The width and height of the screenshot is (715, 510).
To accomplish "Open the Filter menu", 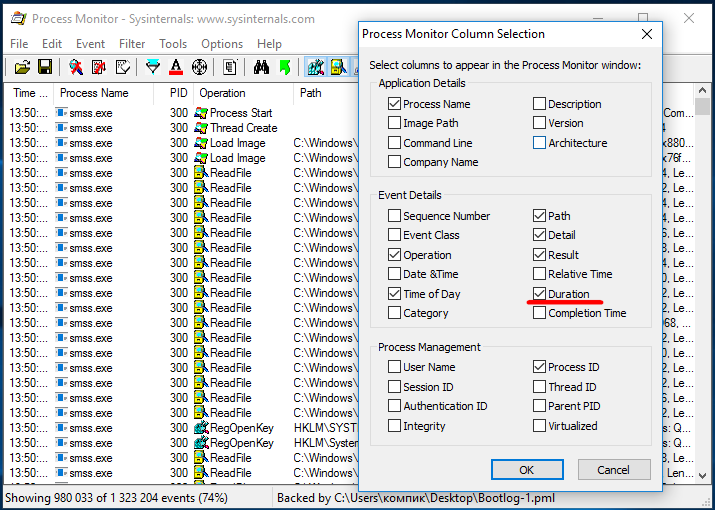I will [132, 44].
